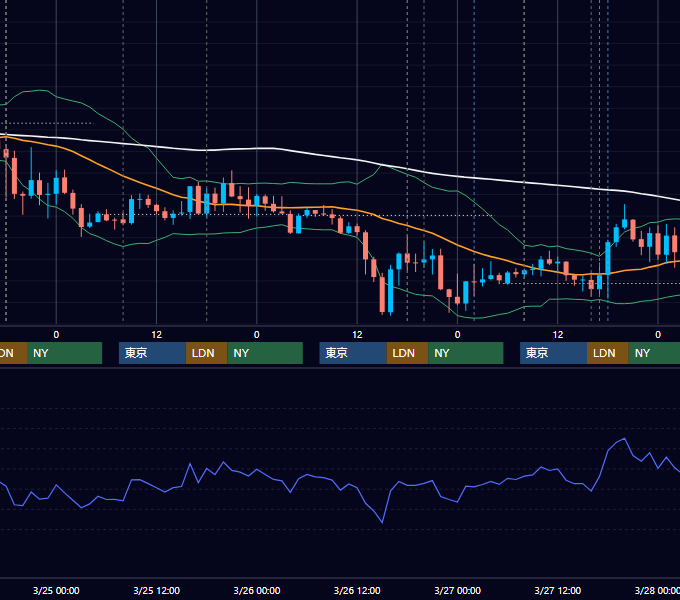Select the 東京 session block on 3/25
This screenshot has height=600, width=680.
(x=152, y=353)
